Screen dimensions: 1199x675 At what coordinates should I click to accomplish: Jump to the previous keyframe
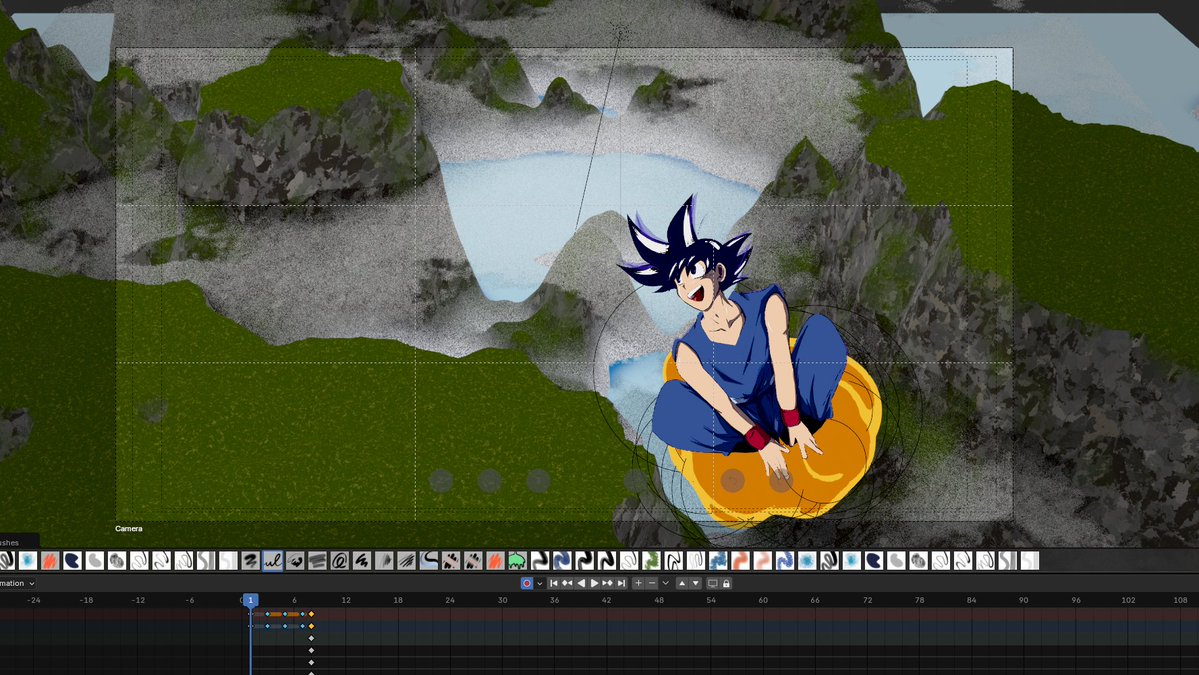567,583
